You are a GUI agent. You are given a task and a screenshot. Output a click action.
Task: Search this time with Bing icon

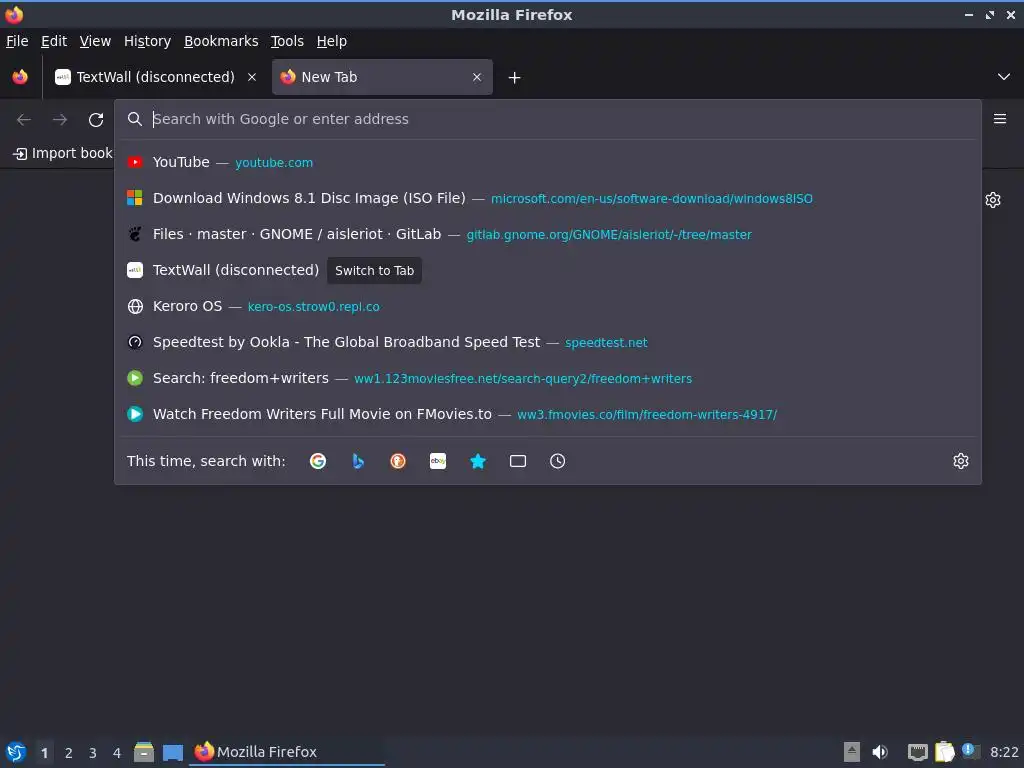pyautogui.click(x=358, y=461)
